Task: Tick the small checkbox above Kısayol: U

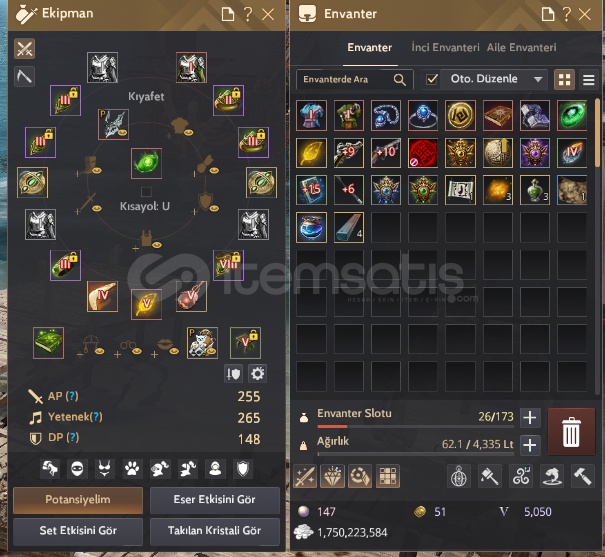Action: tap(146, 192)
